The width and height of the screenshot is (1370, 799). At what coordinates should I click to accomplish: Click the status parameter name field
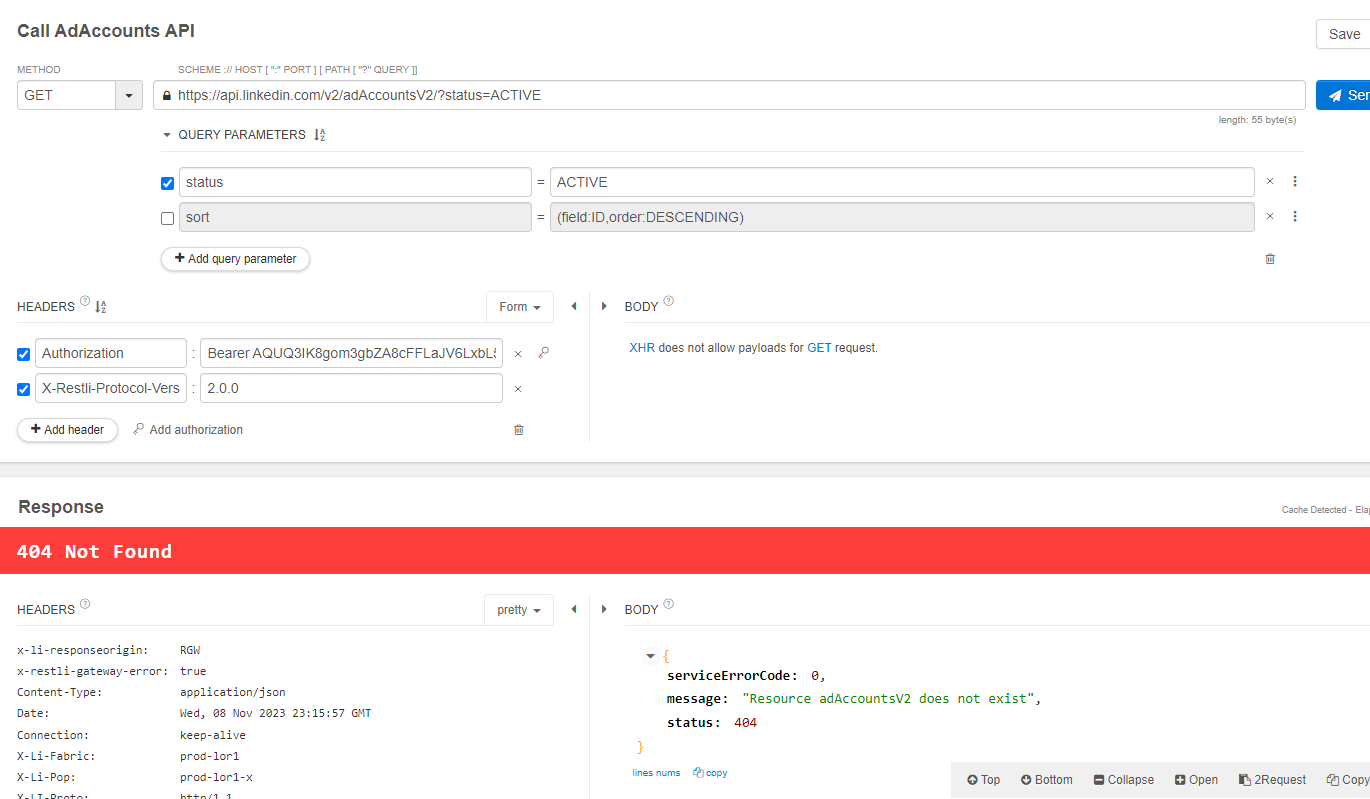click(x=355, y=182)
